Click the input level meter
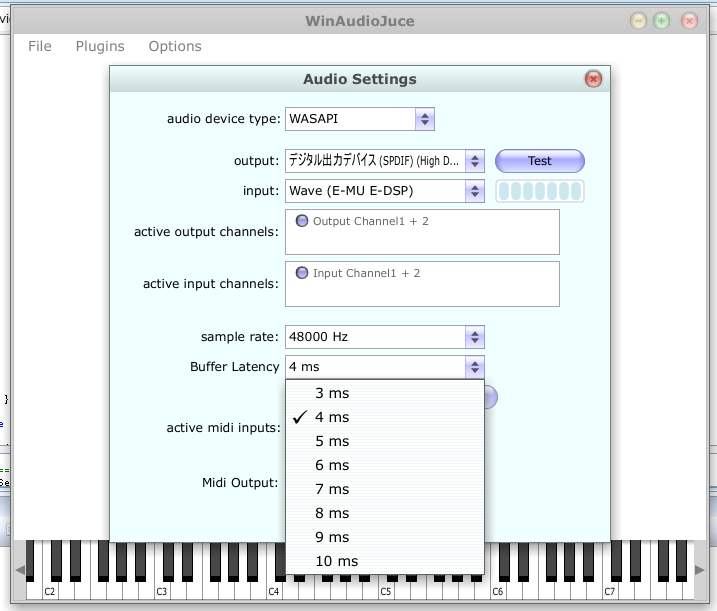 [540, 191]
